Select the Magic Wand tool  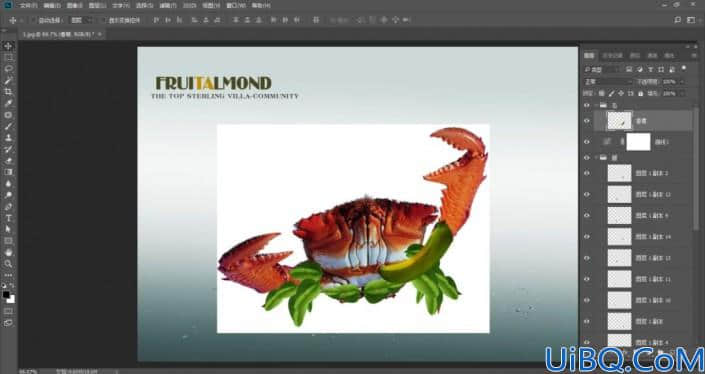coord(8,80)
